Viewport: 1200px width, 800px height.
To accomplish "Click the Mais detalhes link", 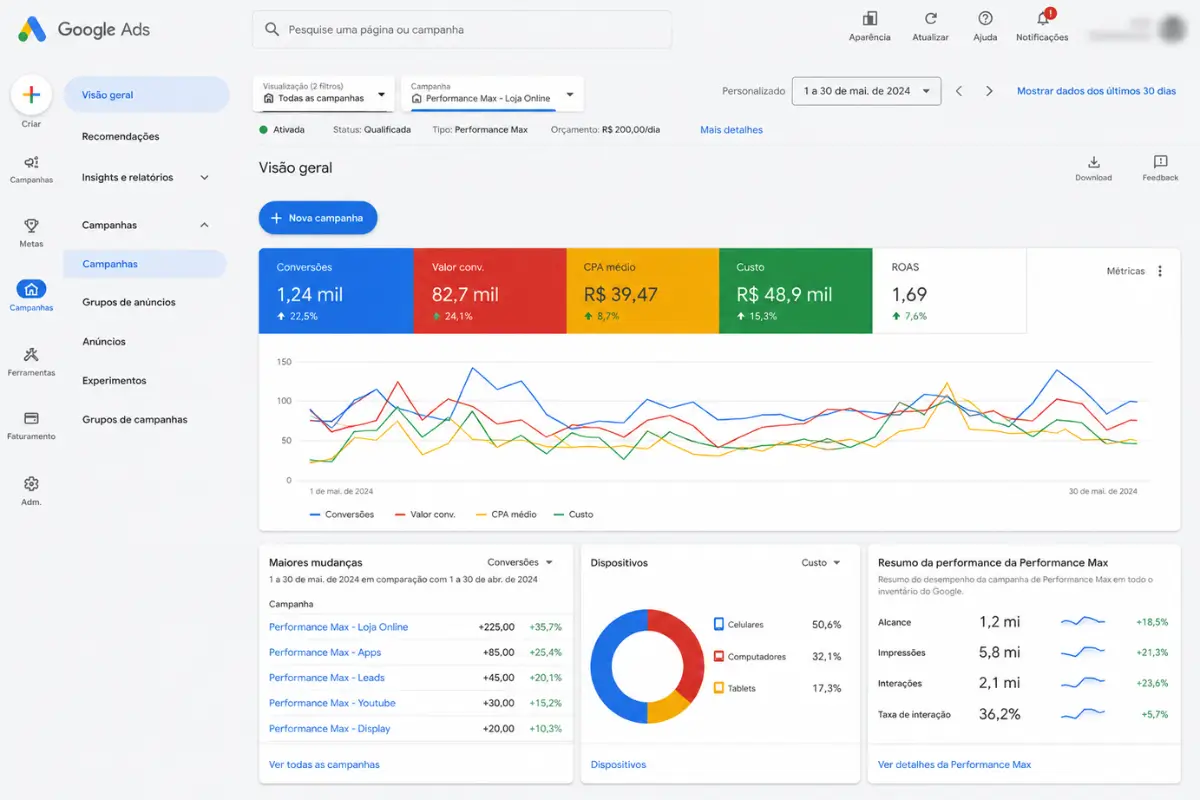I will click(x=731, y=130).
